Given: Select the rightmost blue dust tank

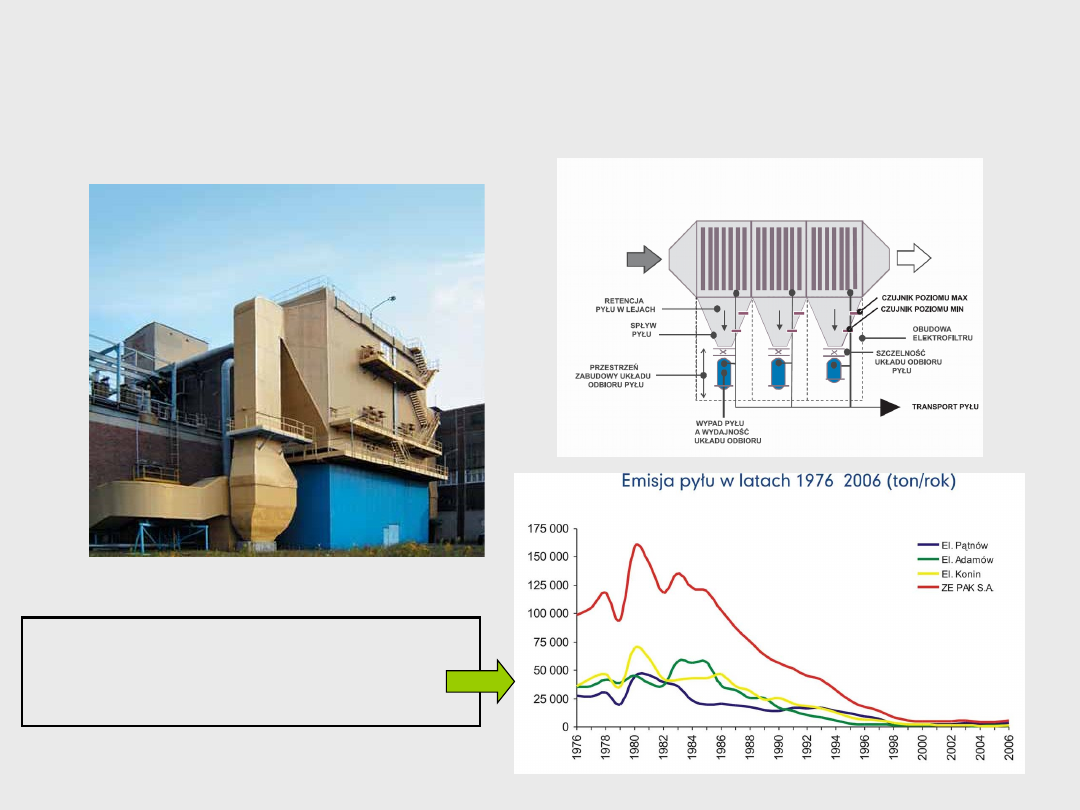Looking at the screenshot, I should coord(833,372).
